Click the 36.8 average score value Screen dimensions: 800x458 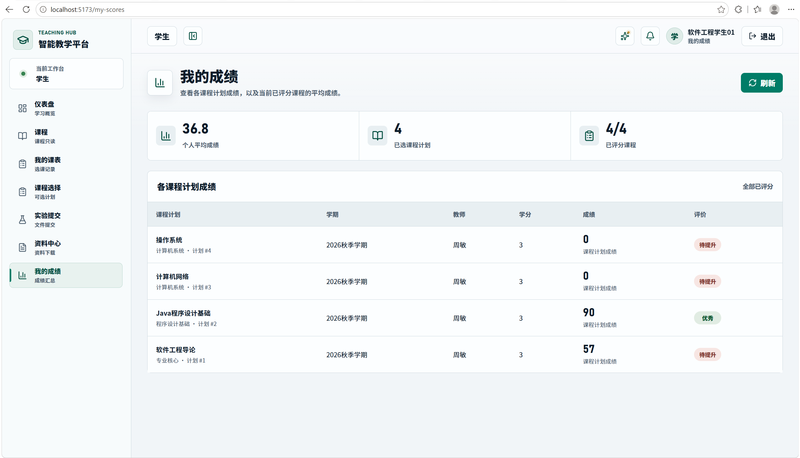195,129
